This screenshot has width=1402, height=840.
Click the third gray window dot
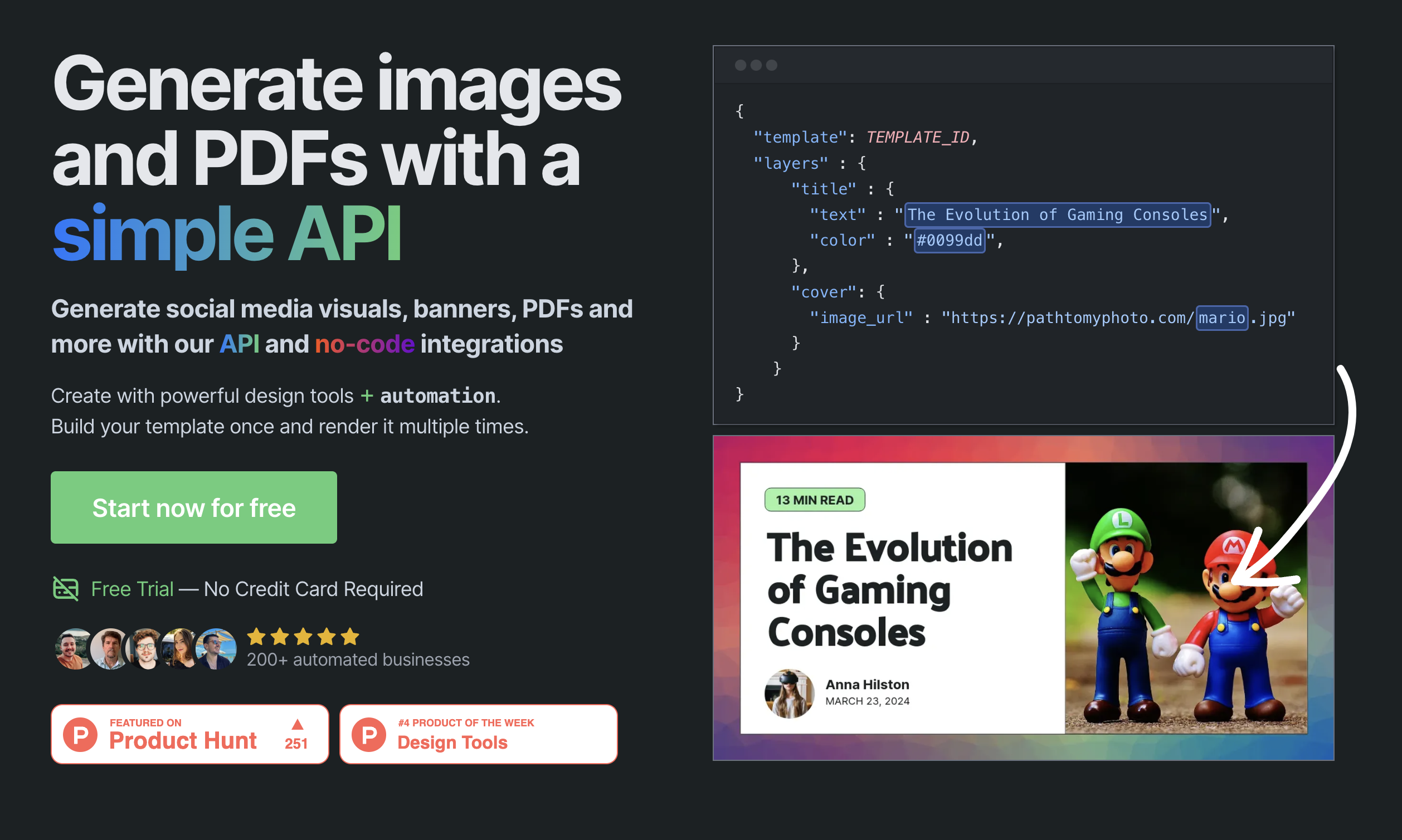click(x=772, y=65)
